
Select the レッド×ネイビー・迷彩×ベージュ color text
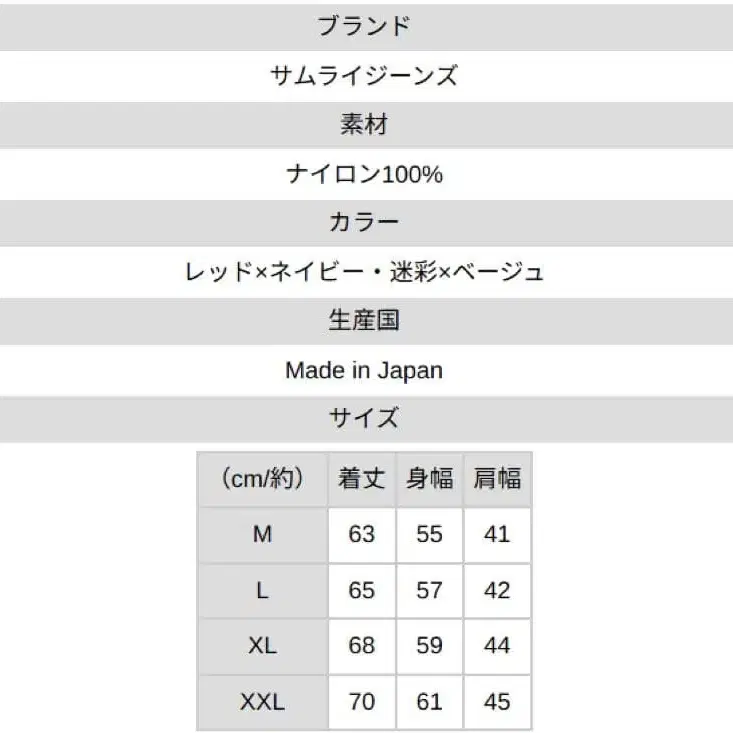tap(364, 271)
